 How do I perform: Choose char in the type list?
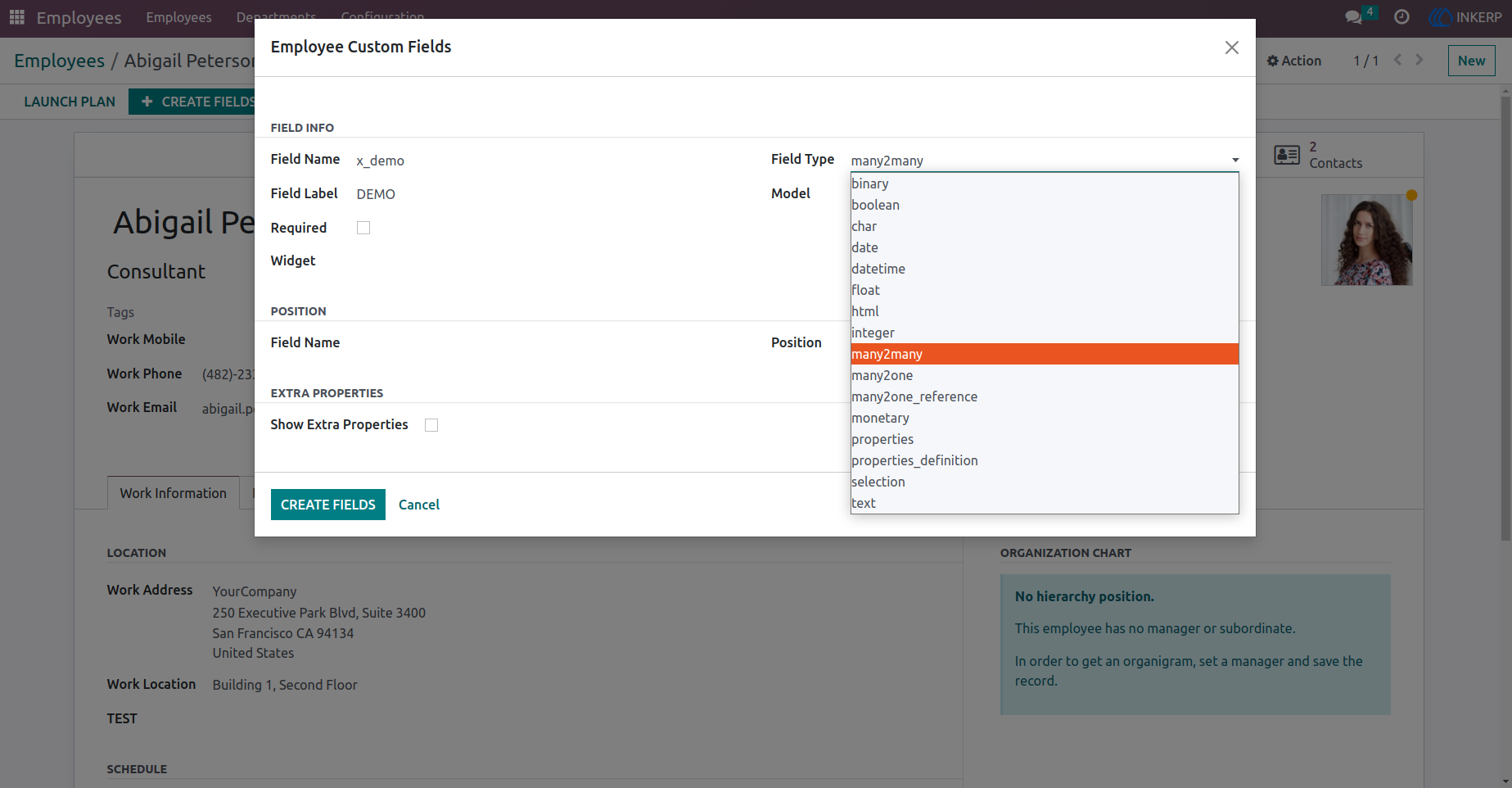pyautogui.click(x=1045, y=226)
